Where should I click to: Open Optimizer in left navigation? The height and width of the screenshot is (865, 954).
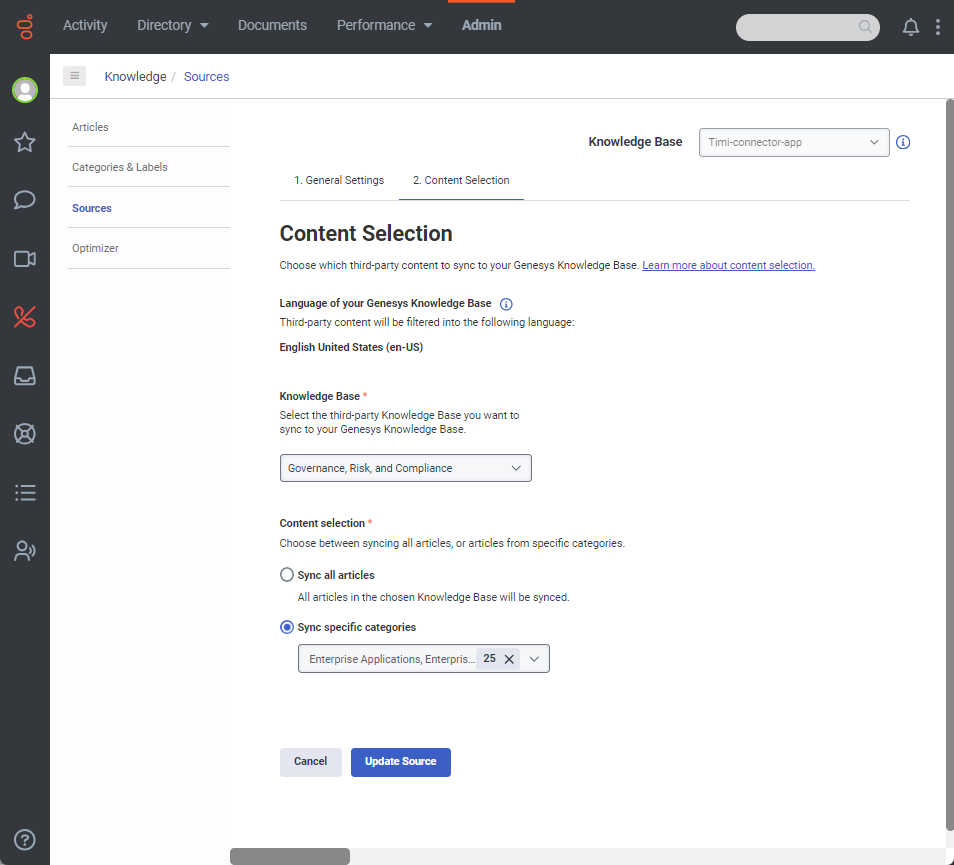click(95, 248)
